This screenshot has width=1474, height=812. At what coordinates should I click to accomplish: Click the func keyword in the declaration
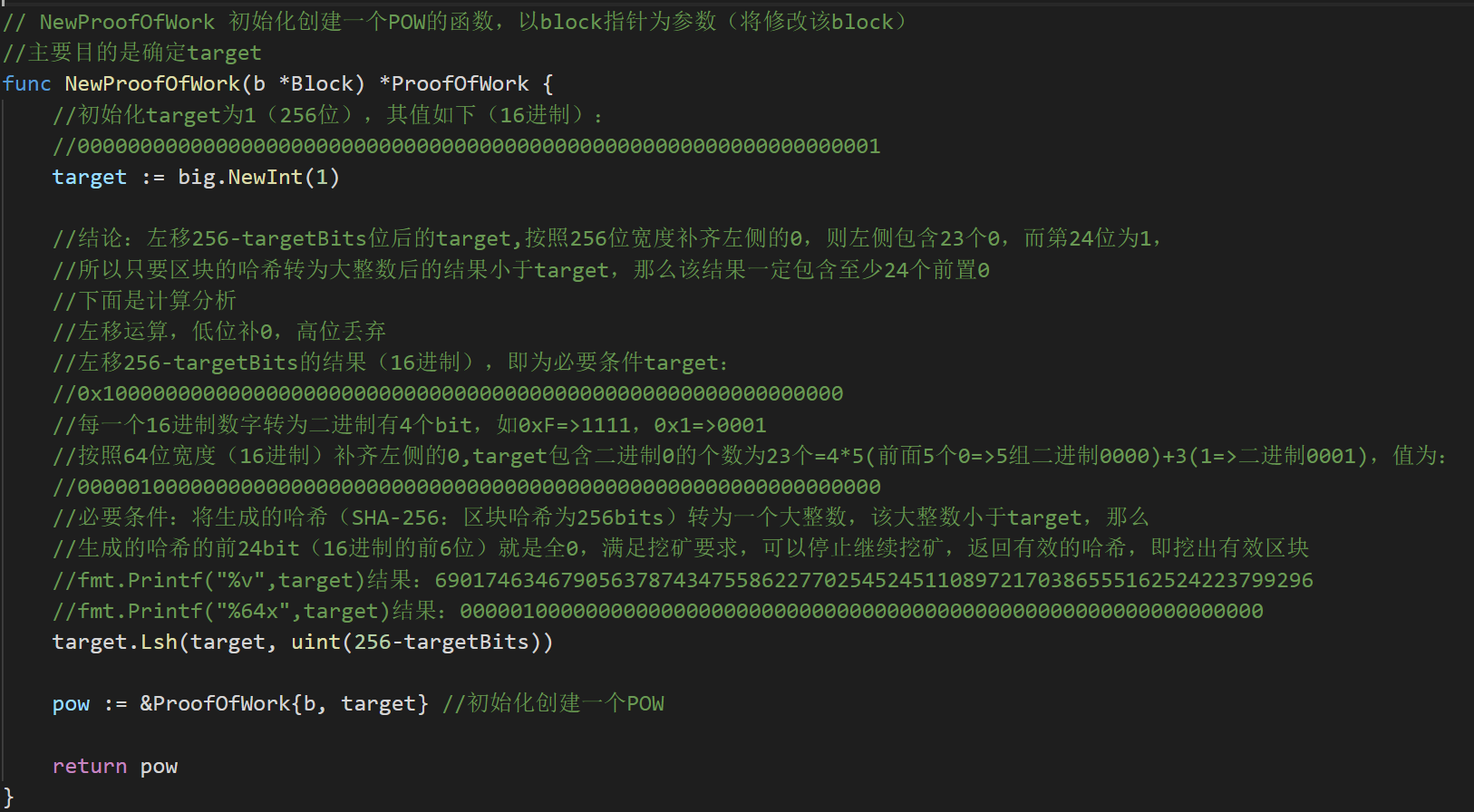coord(26,83)
